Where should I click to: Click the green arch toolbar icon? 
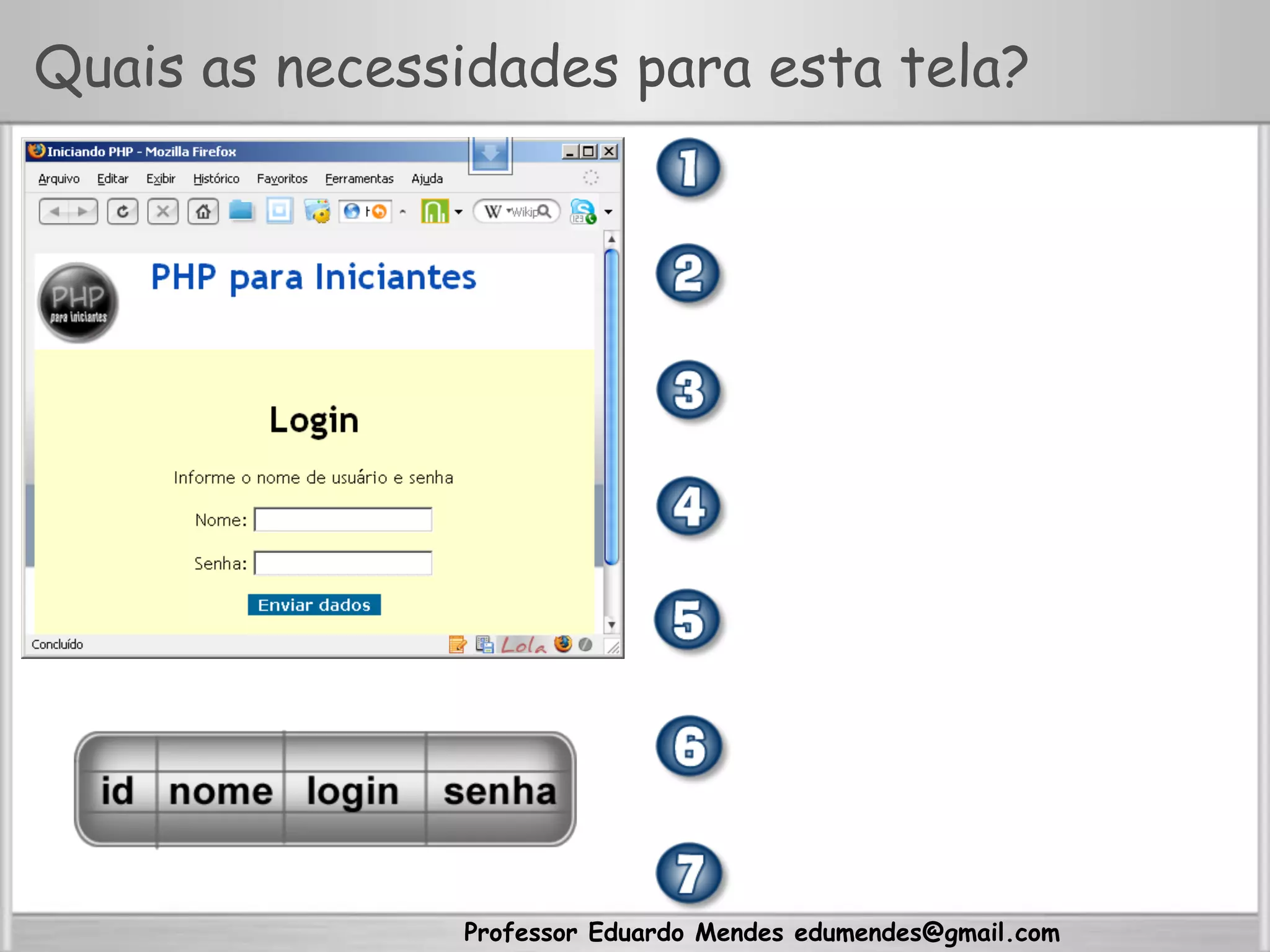(x=434, y=211)
